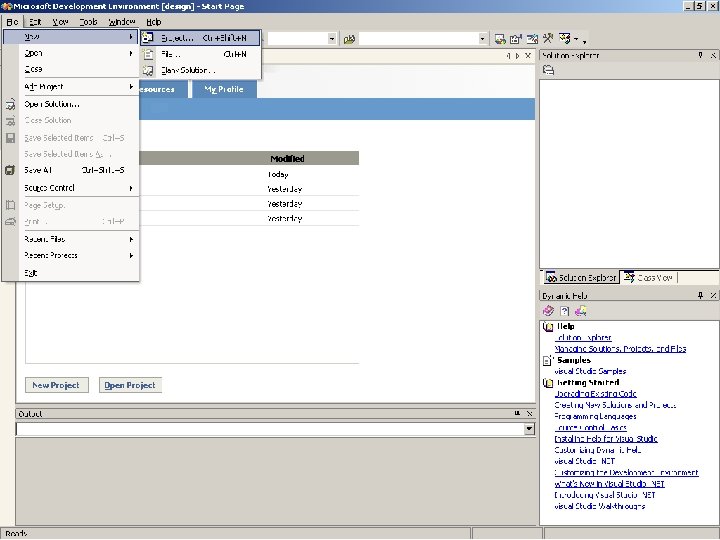Switch to the Class View tab
Screen dimensions: 720x540
(x=648, y=277)
